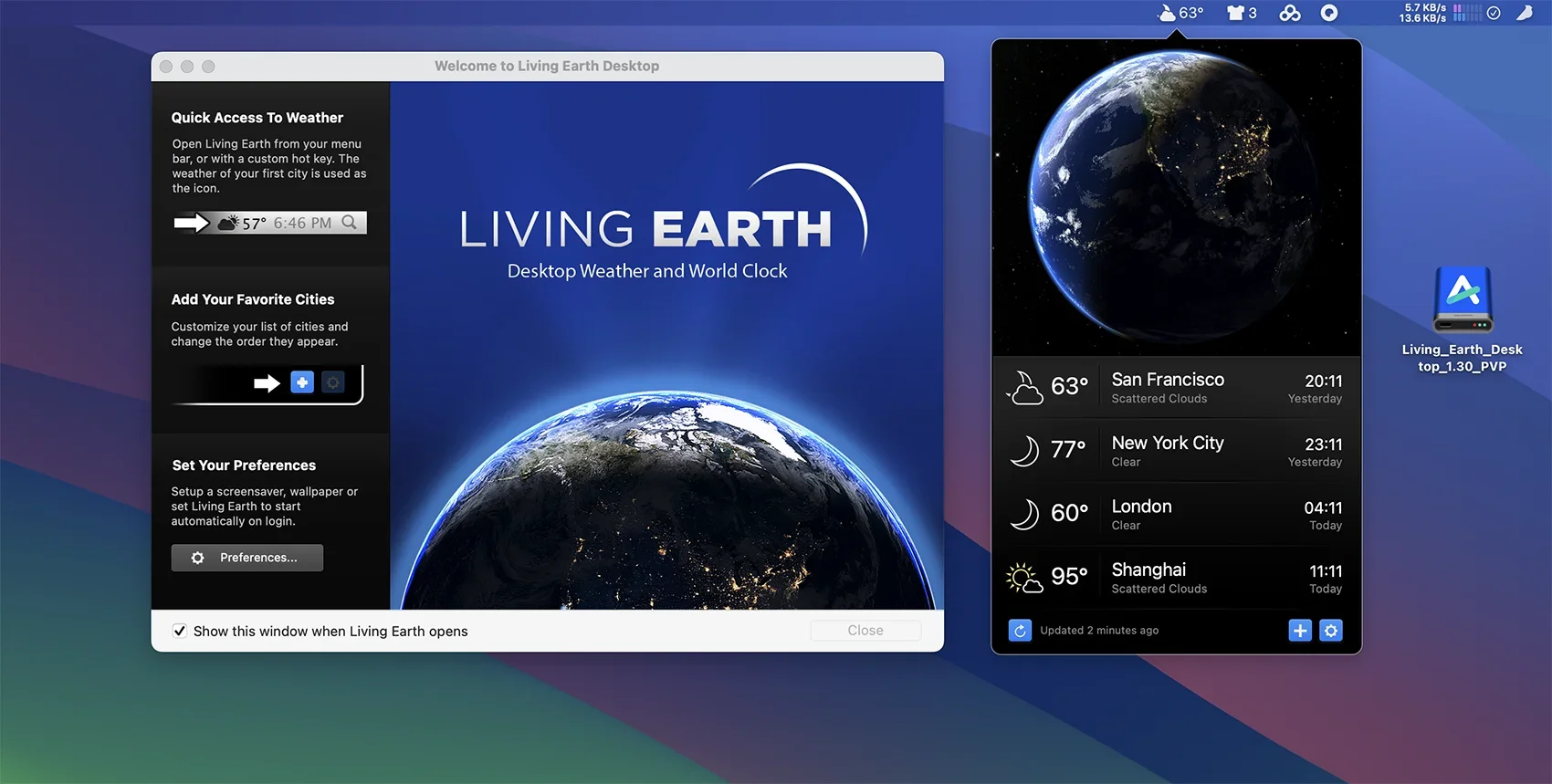This screenshot has width=1552, height=784.
Task: Click the globe view in weather popup
Action: point(1177,198)
